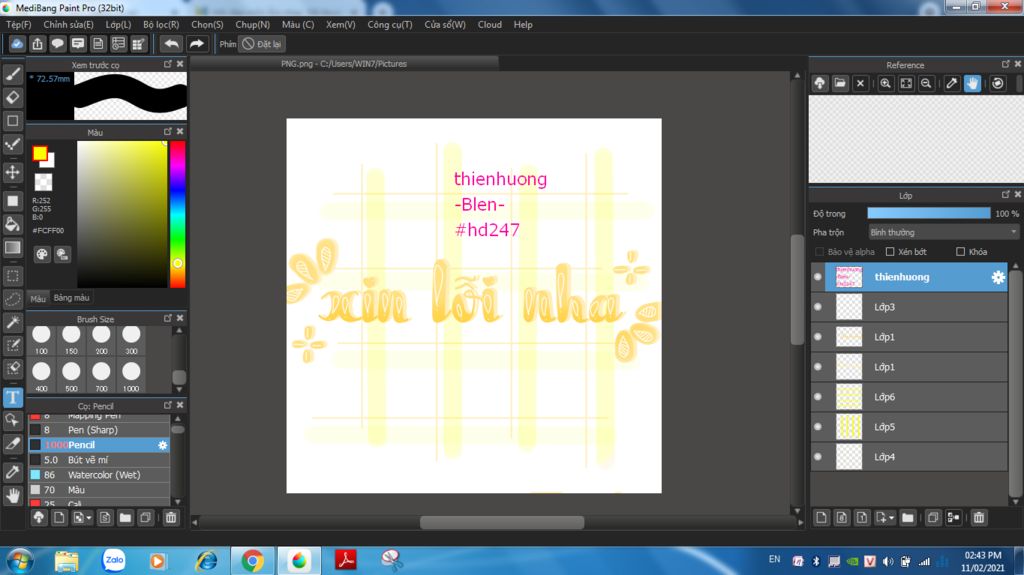This screenshot has height=575, width=1024.
Task: Select the Pen (Sharp) brush
Action: [99, 430]
